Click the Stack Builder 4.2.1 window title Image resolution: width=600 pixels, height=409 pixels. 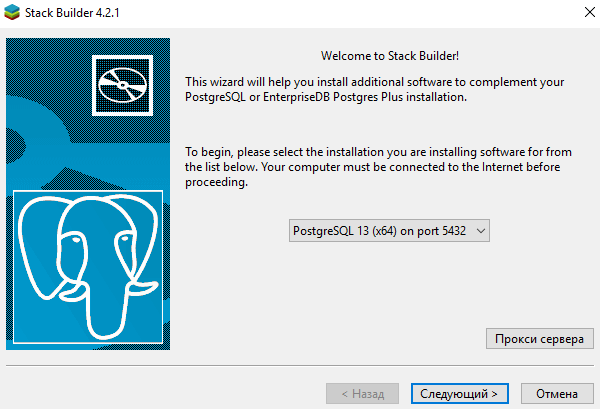(72, 13)
